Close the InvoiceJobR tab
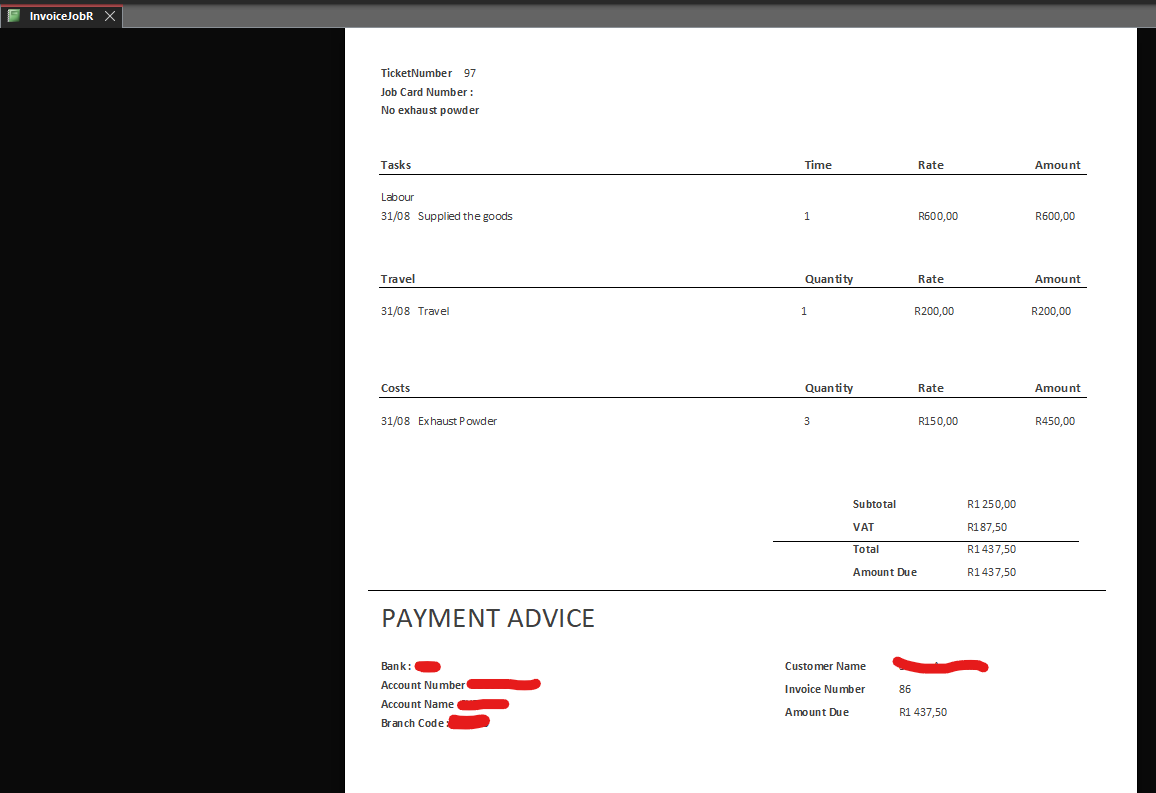Viewport: 1156px width, 793px height. [x=110, y=16]
